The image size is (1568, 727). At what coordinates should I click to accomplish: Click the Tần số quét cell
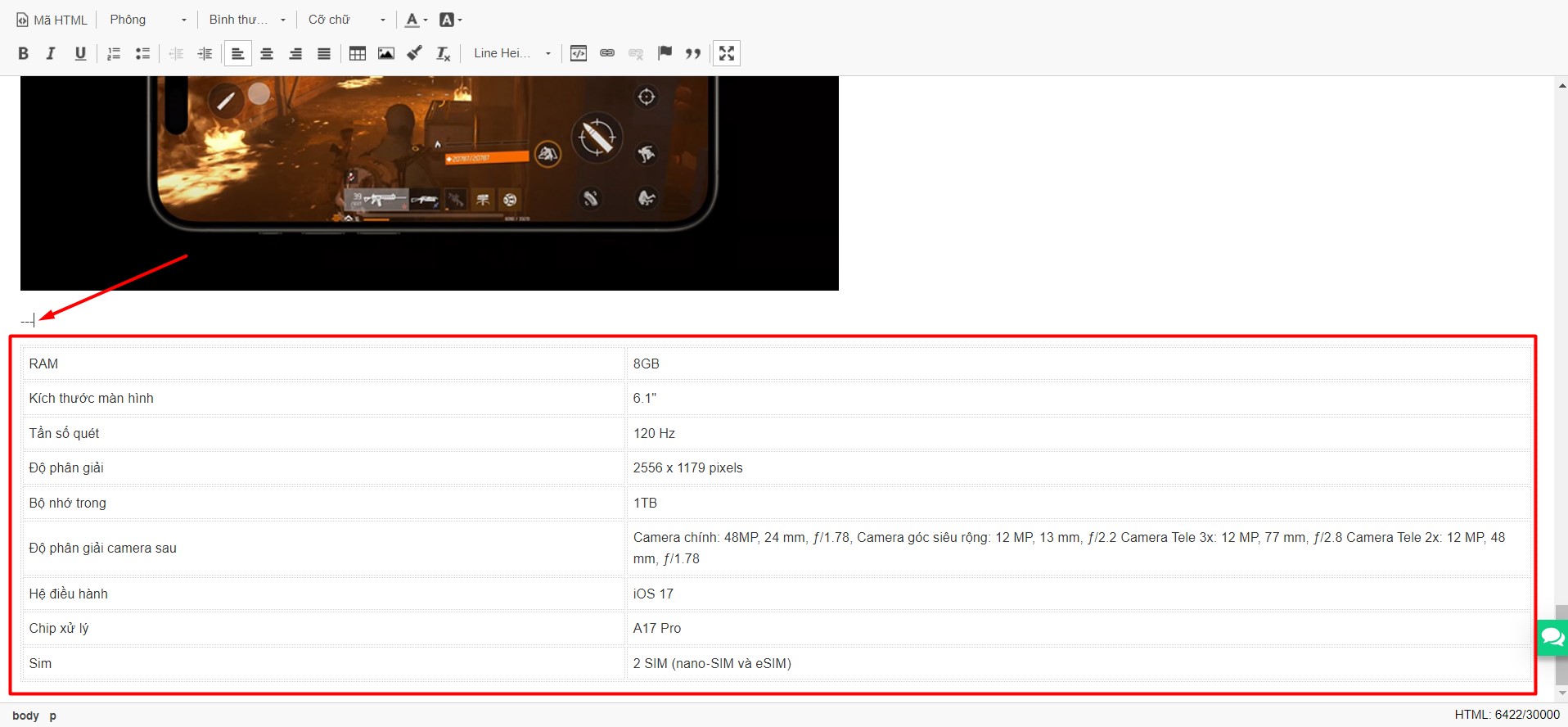pos(323,433)
